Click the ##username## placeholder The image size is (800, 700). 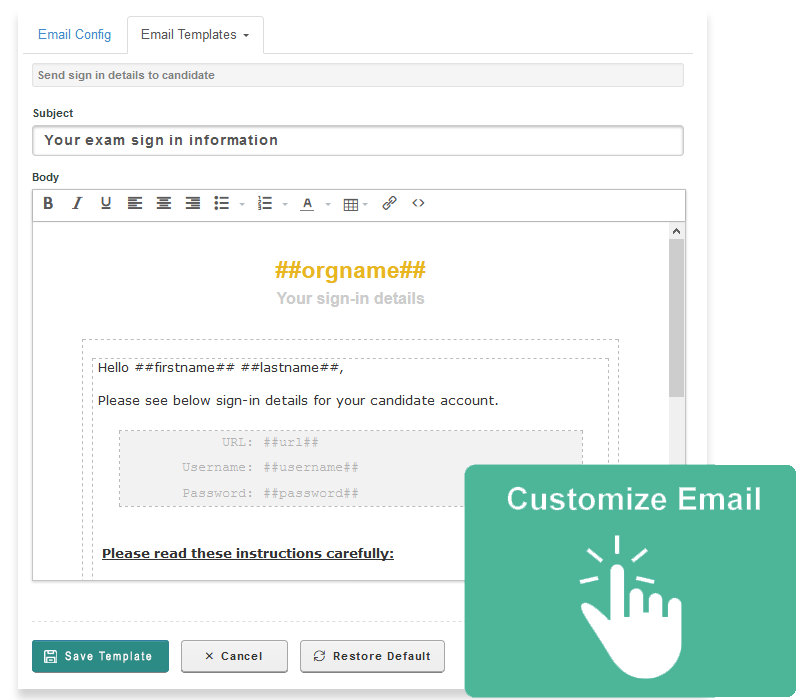pyautogui.click(x=311, y=467)
